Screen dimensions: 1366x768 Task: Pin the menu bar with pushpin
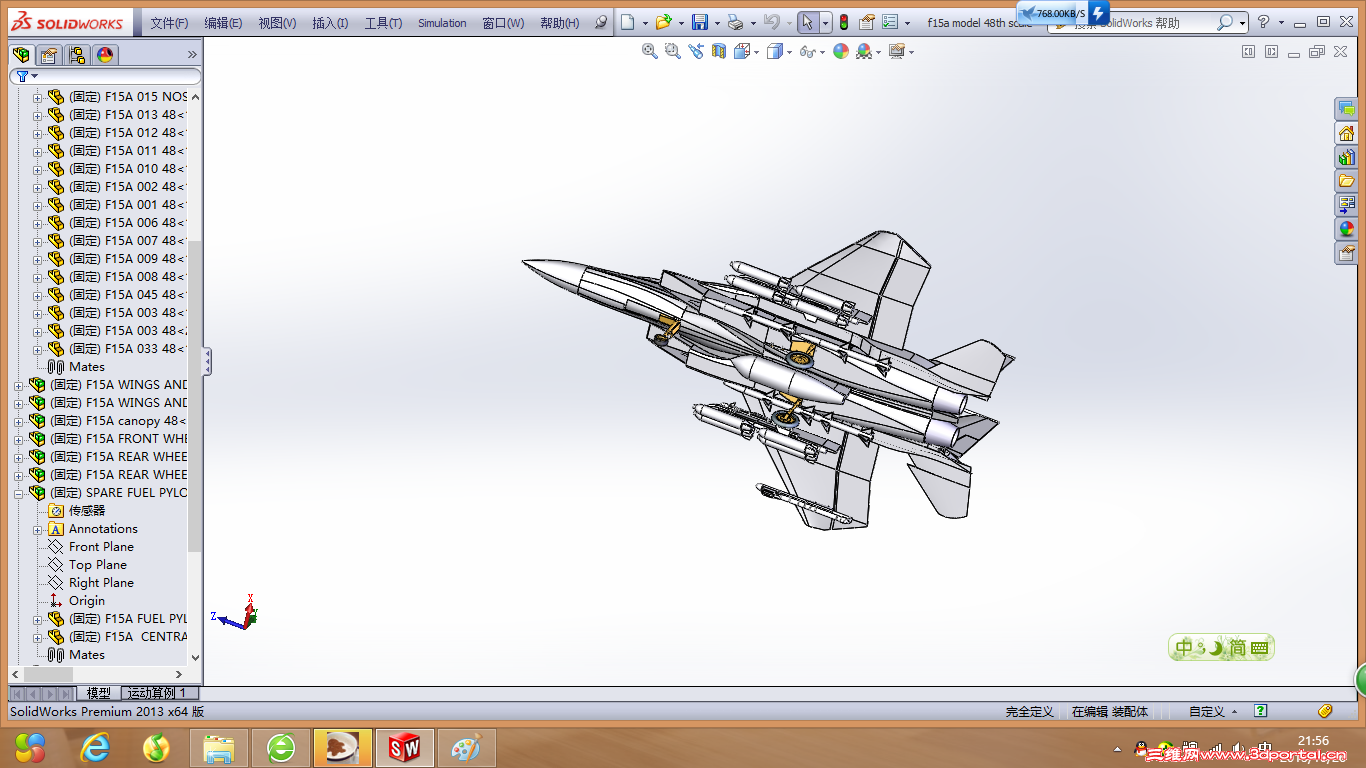point(601,22)
